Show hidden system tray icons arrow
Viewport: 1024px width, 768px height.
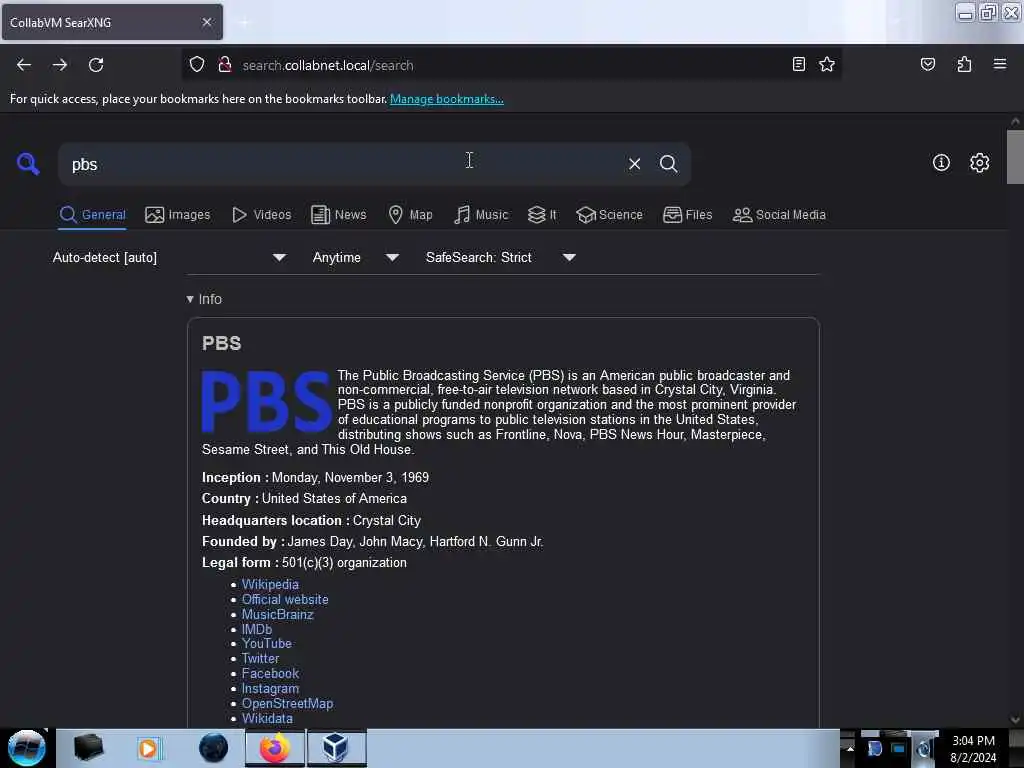850,748
